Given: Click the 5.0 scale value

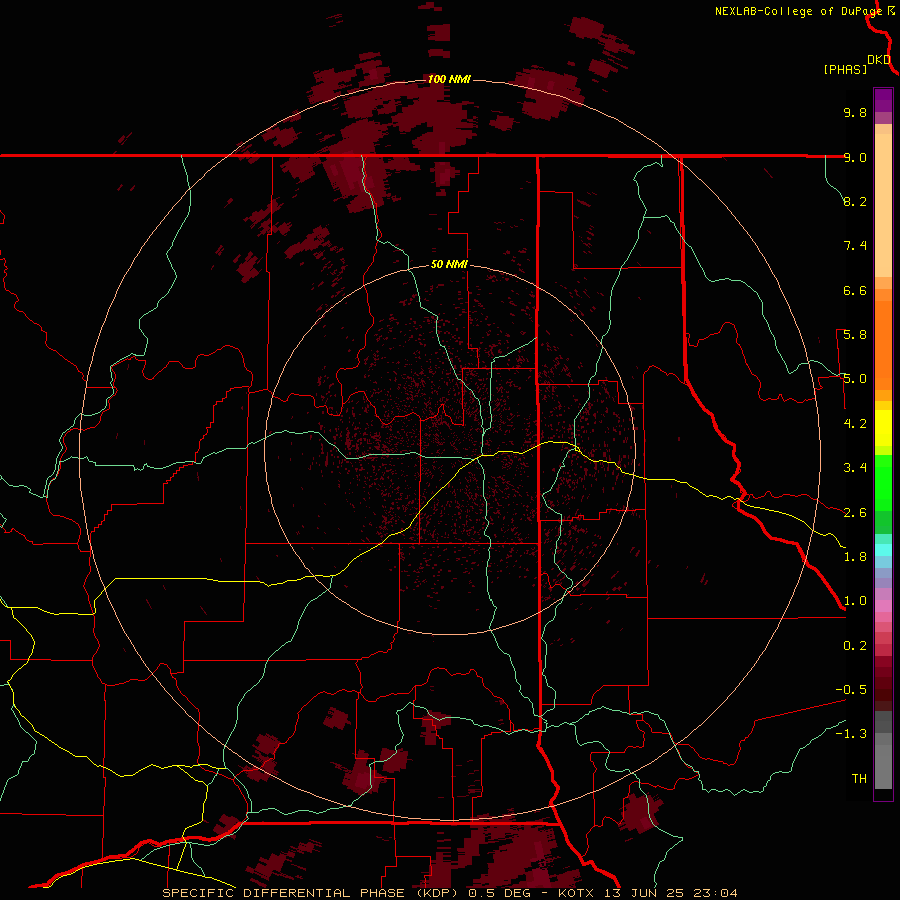Looking at the screenshot, I should (855, 379).
